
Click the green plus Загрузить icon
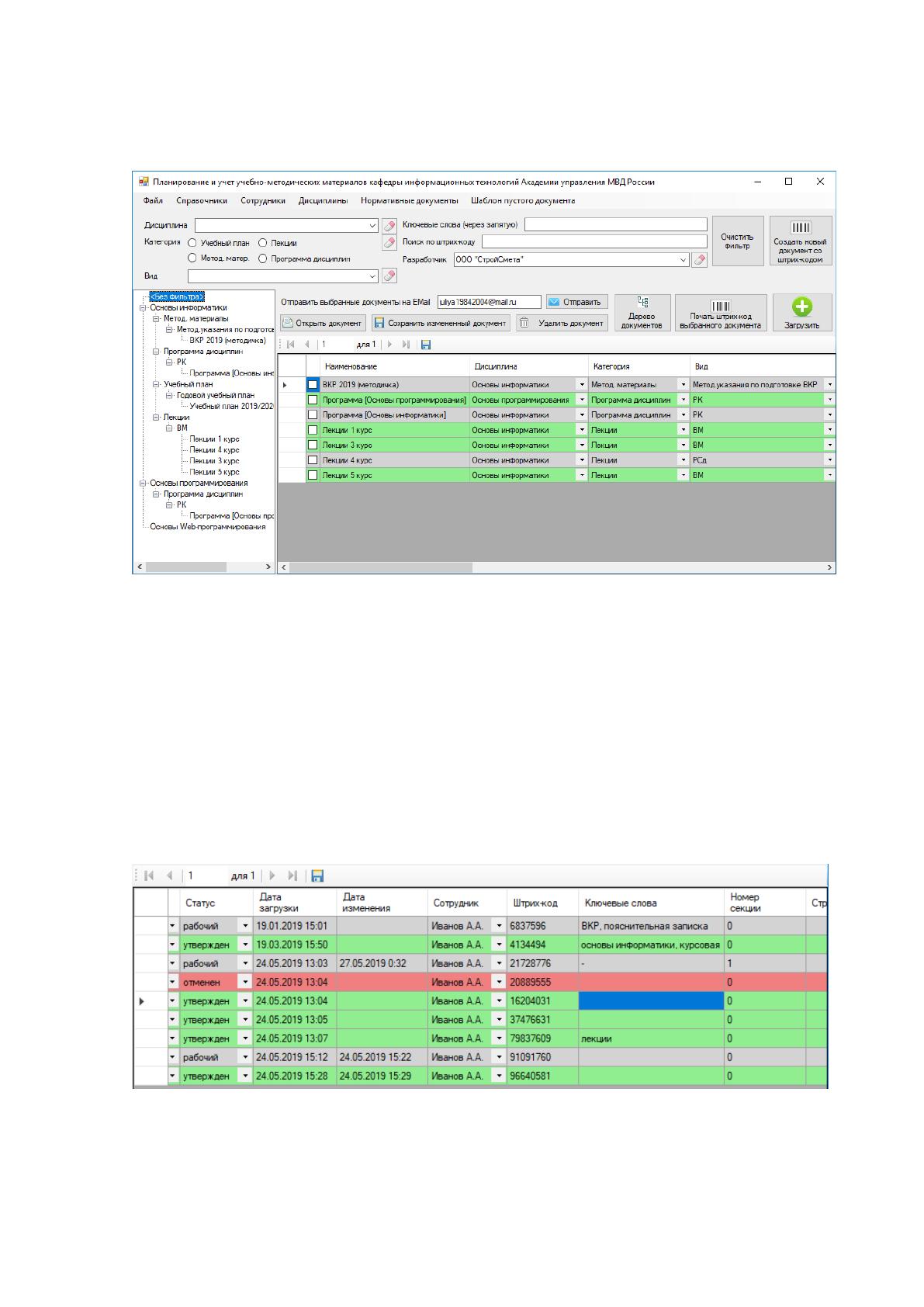[x=801, y=307]
